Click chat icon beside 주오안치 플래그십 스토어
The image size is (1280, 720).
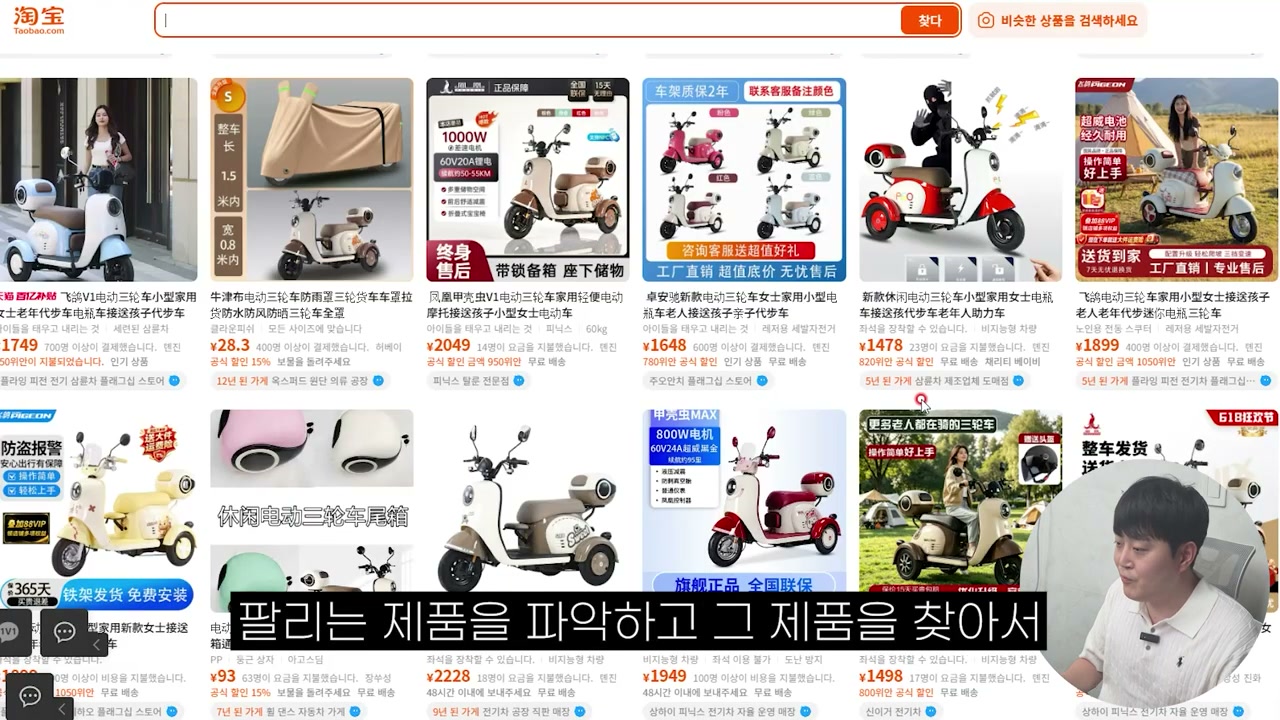(x=762, y=381)
